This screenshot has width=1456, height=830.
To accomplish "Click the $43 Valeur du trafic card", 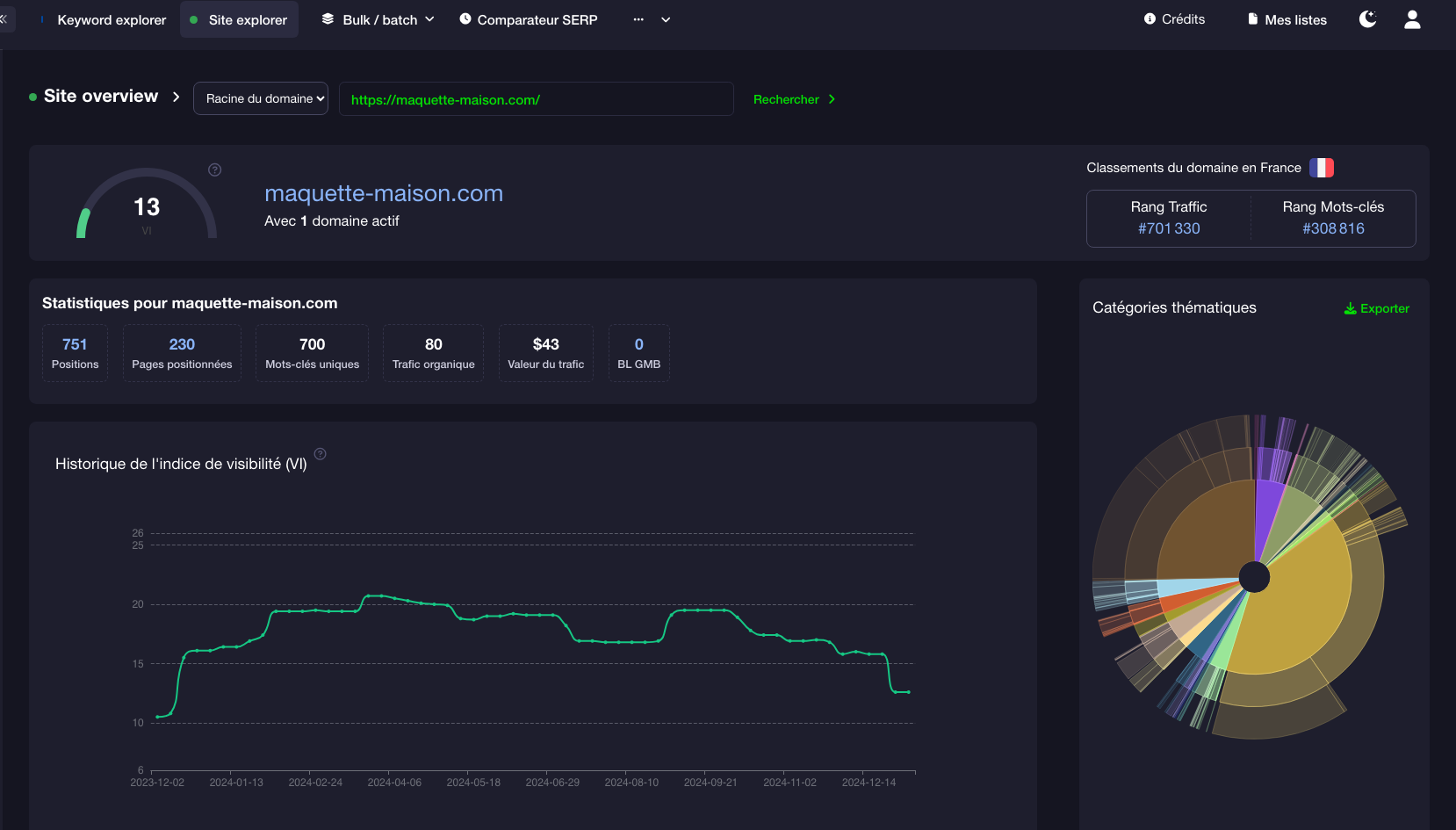I will (546, 353).
